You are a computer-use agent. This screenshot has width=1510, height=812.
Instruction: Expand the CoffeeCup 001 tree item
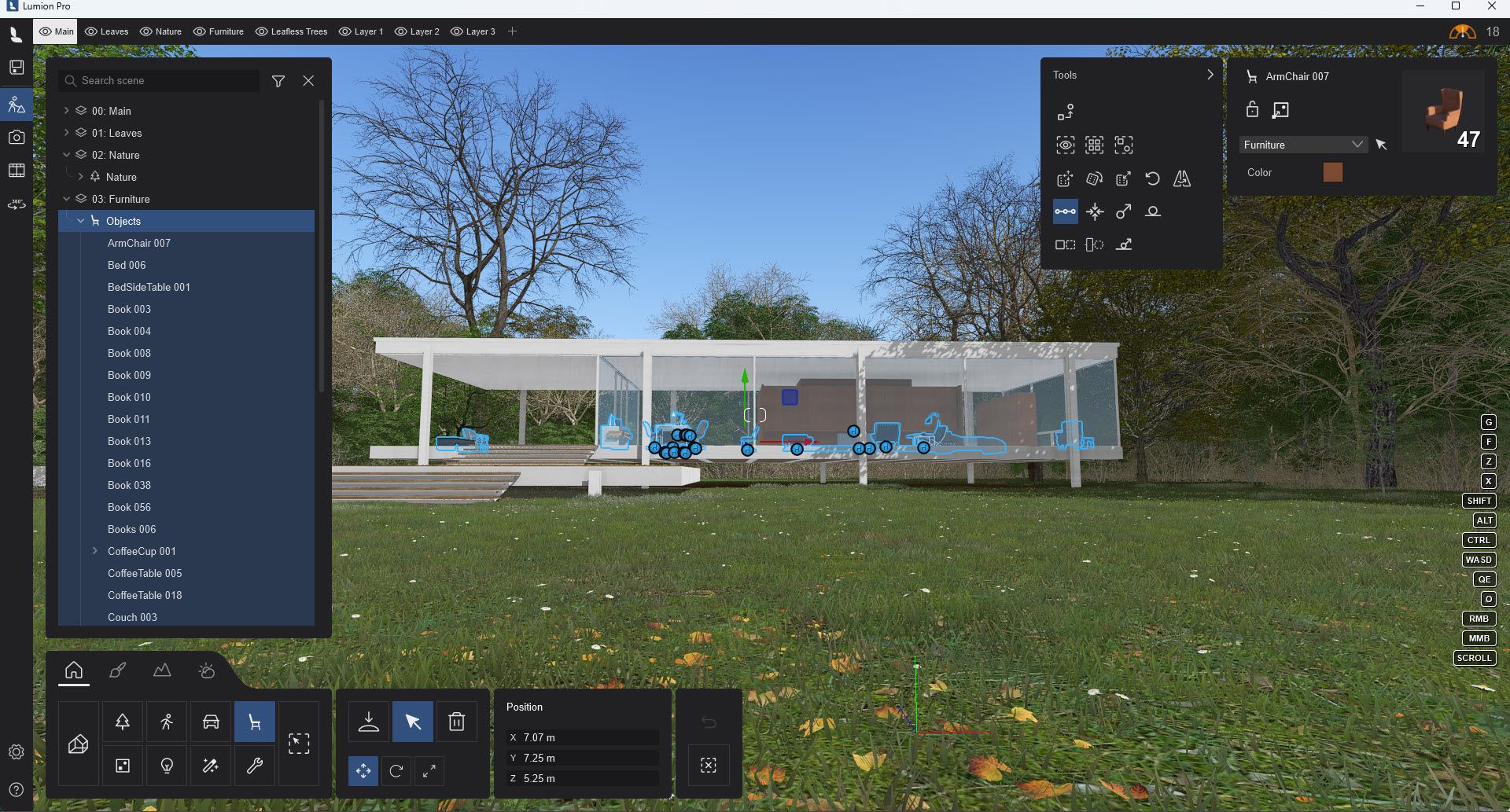96,551
